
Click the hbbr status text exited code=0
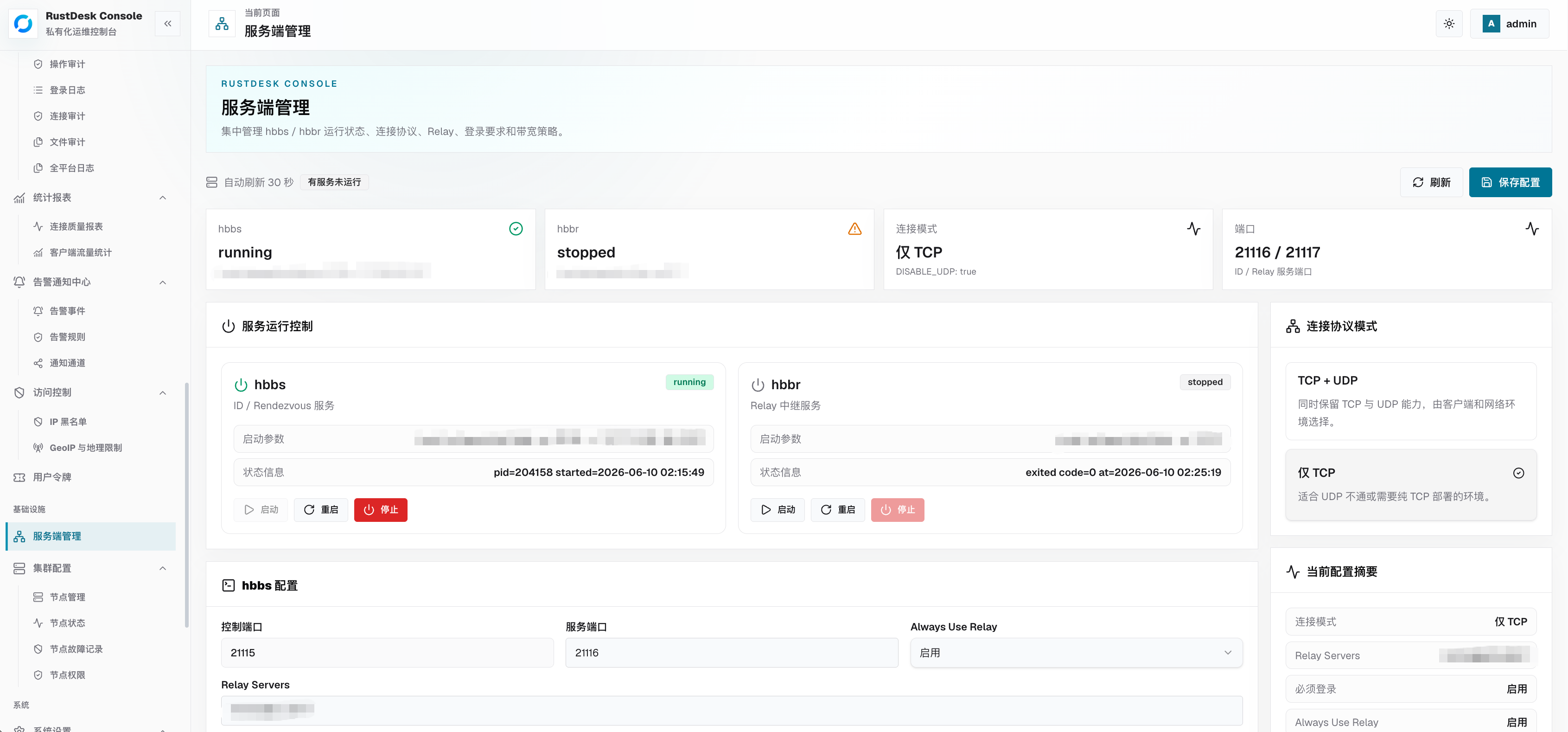1123,473
